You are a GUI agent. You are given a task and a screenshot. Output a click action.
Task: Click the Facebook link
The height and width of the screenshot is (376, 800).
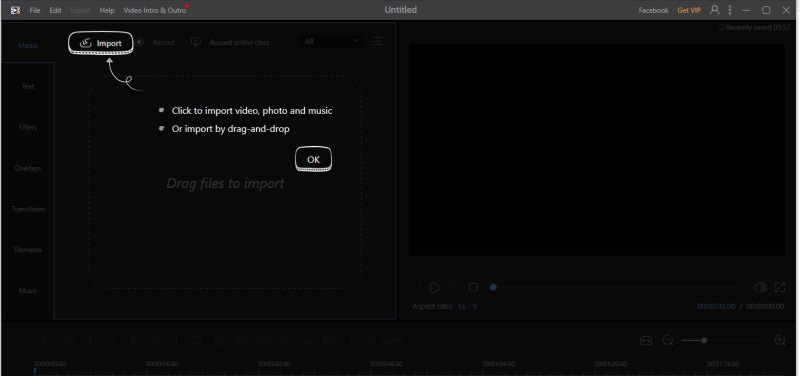point(653,10)
